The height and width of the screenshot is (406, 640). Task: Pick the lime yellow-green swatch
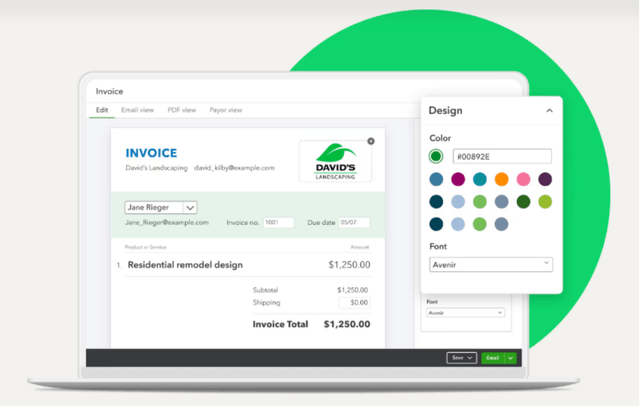click(545, 202)
